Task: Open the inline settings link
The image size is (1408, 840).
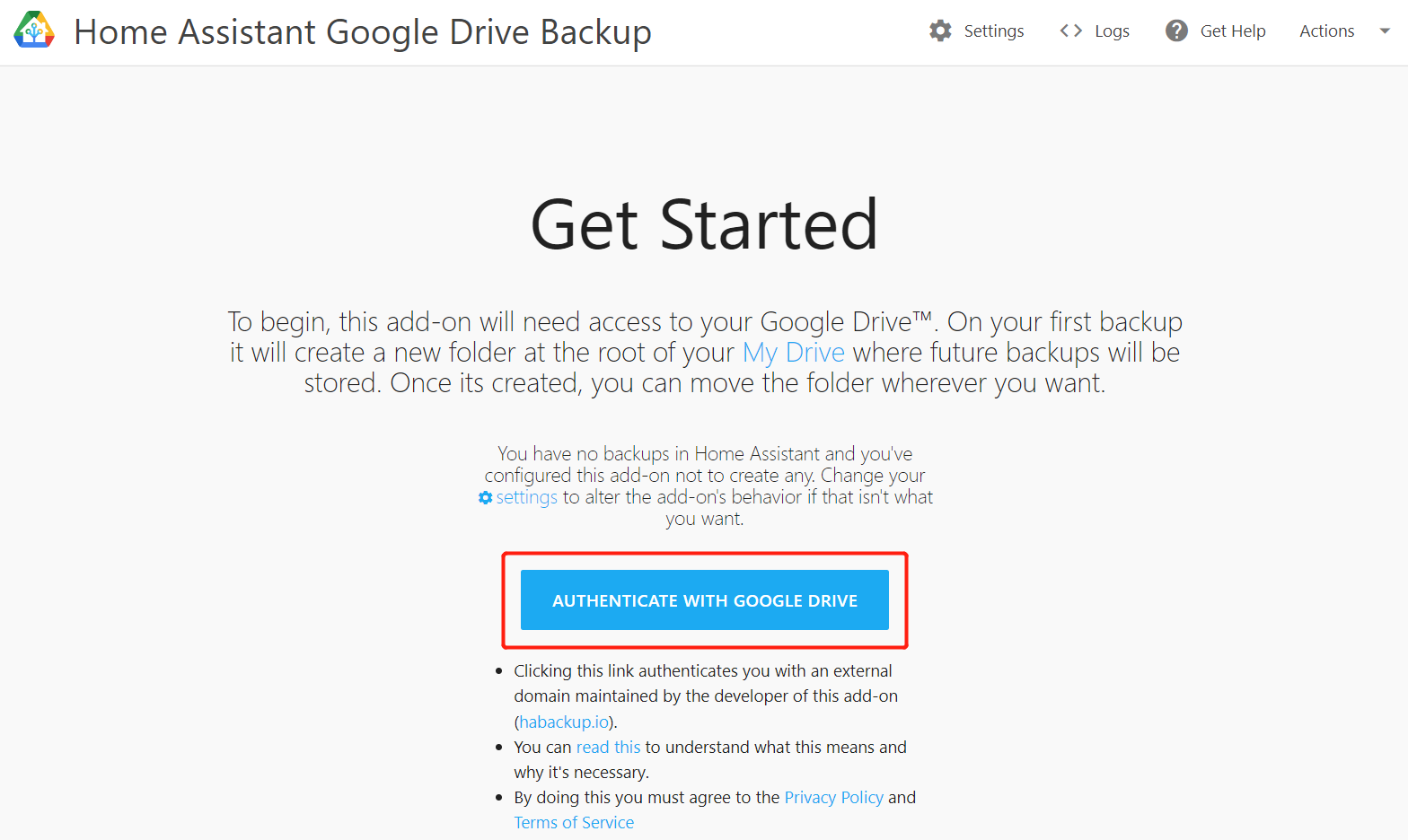Action: click(x=526, y=497)
